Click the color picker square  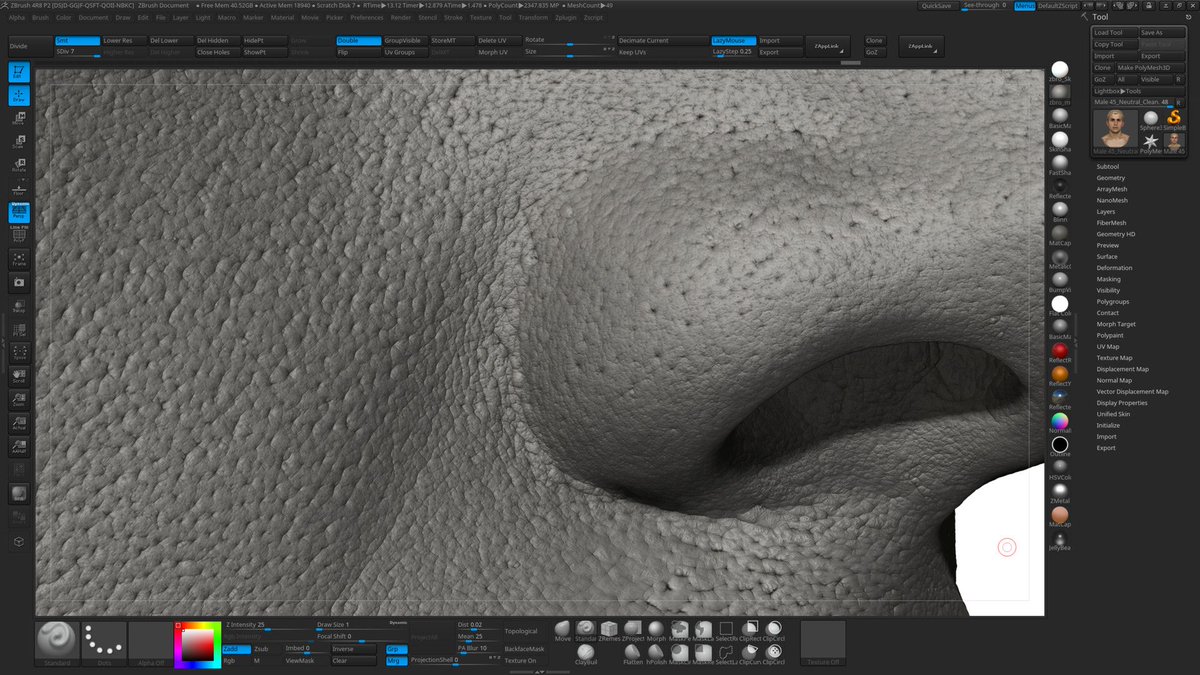point(196,645)
